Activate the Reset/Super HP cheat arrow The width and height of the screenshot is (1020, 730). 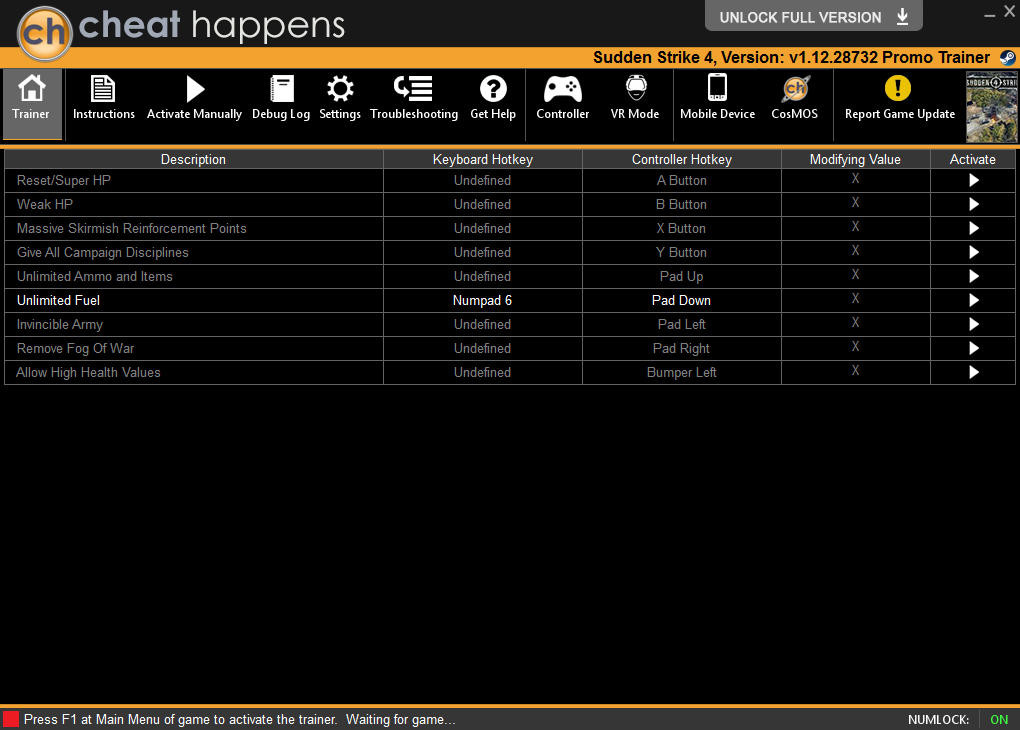pyautogui.click(x=973, y=180)
